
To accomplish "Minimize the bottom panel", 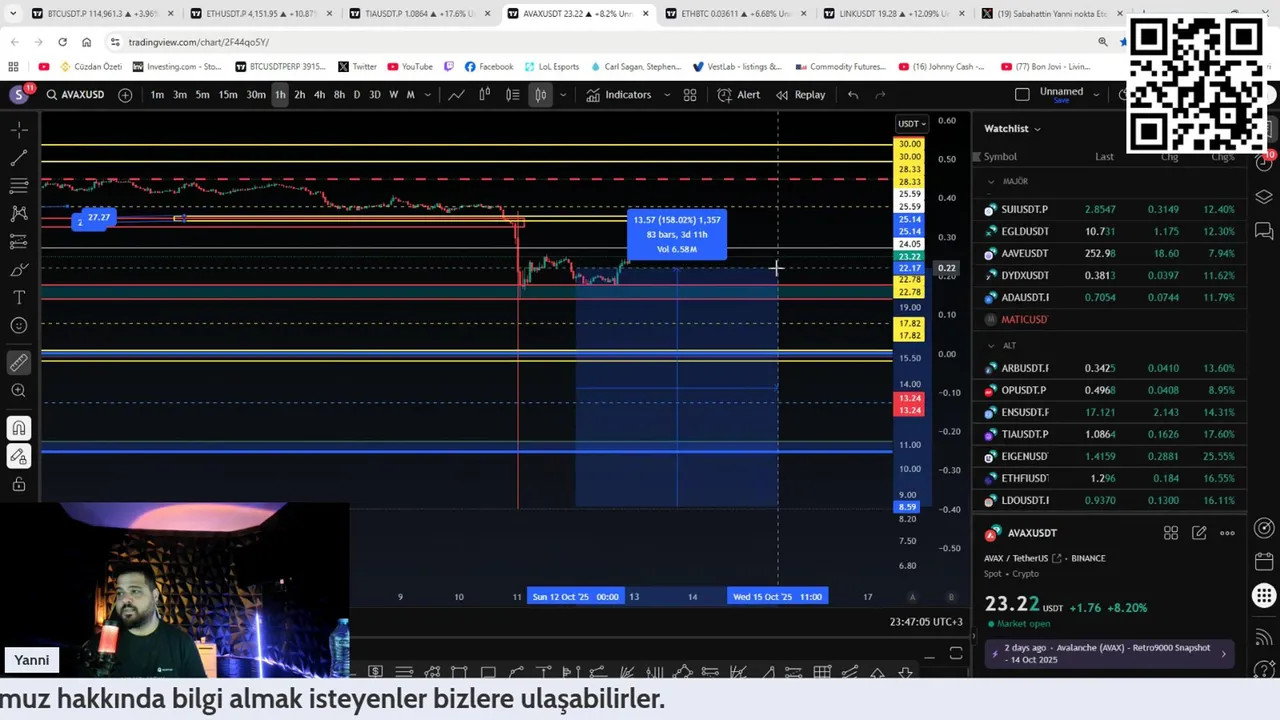I will (929, 655).
